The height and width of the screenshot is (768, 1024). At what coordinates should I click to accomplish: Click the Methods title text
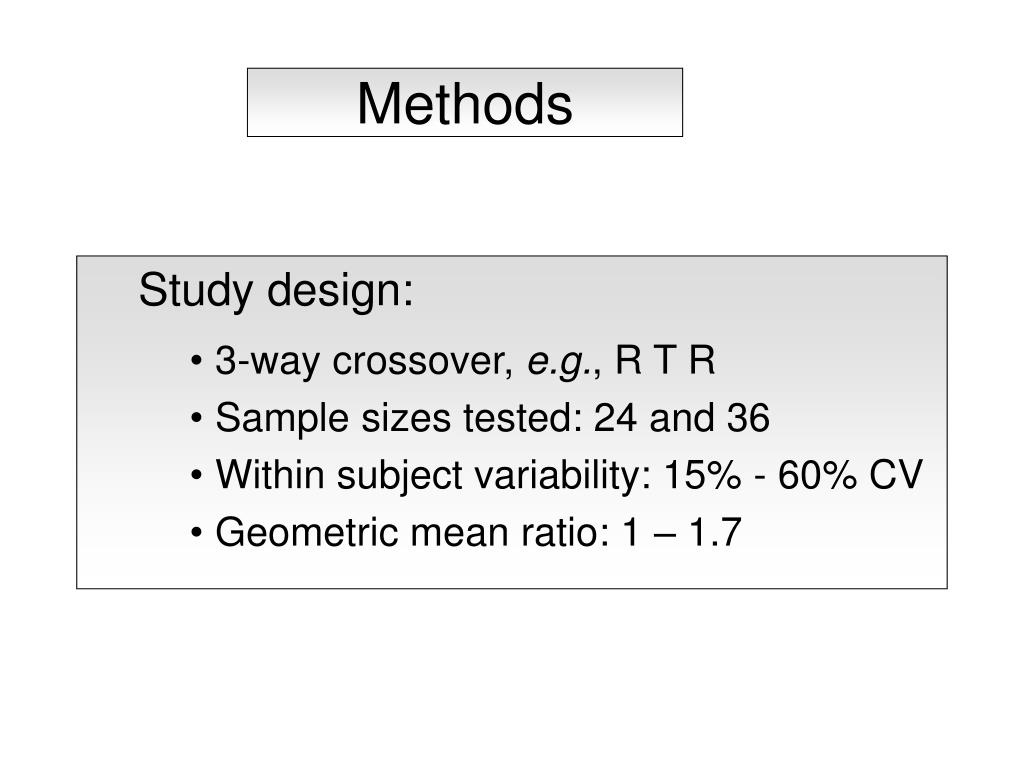[464, 104]
